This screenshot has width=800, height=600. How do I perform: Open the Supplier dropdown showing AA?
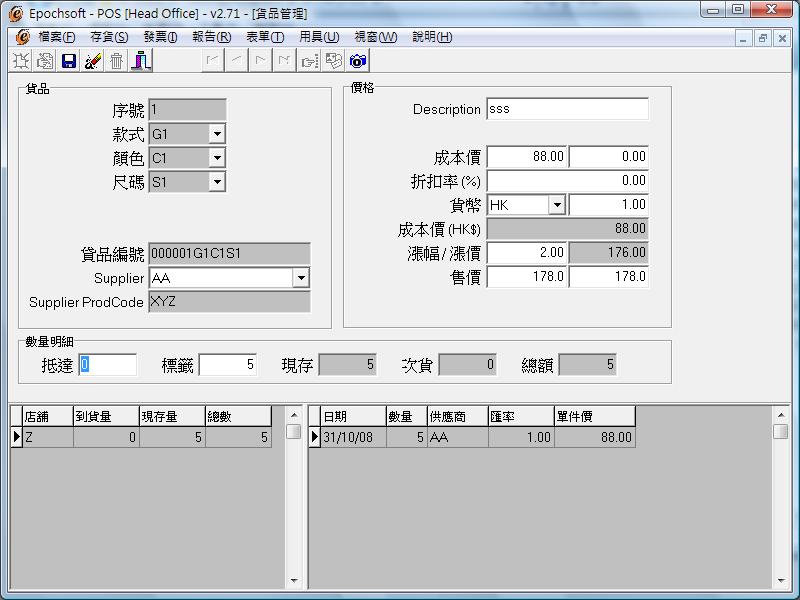[300, 278]
